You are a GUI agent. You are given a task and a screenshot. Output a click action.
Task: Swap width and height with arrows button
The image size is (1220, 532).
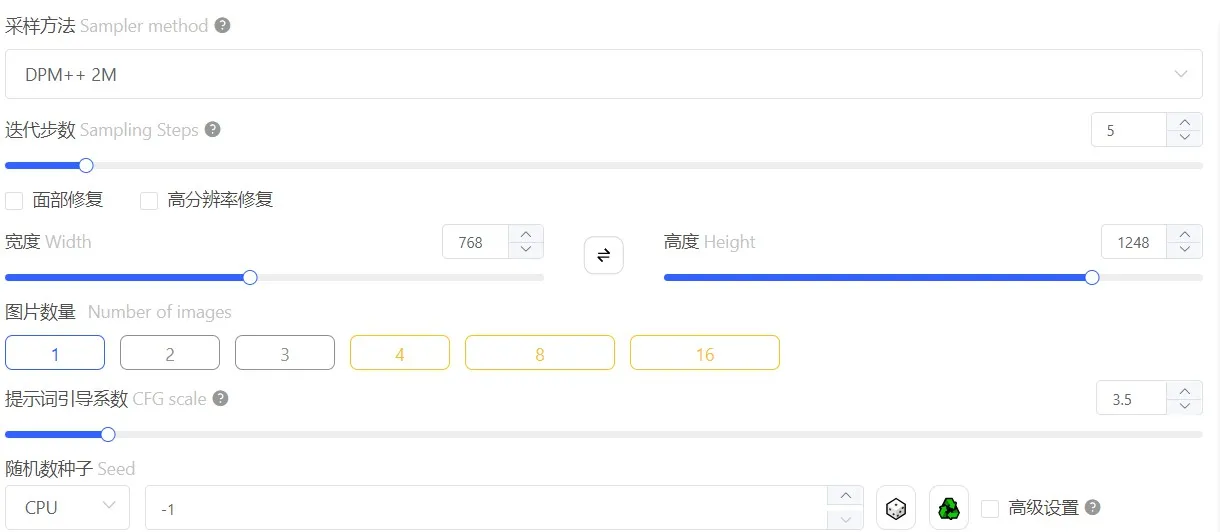pyautogui.click(x=604, y=255)
